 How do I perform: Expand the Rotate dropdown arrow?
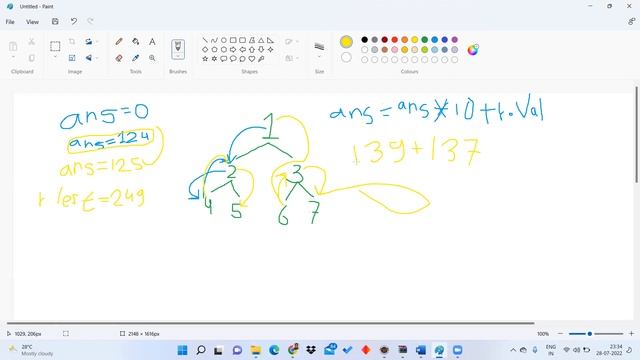click(x=96, y=42)
